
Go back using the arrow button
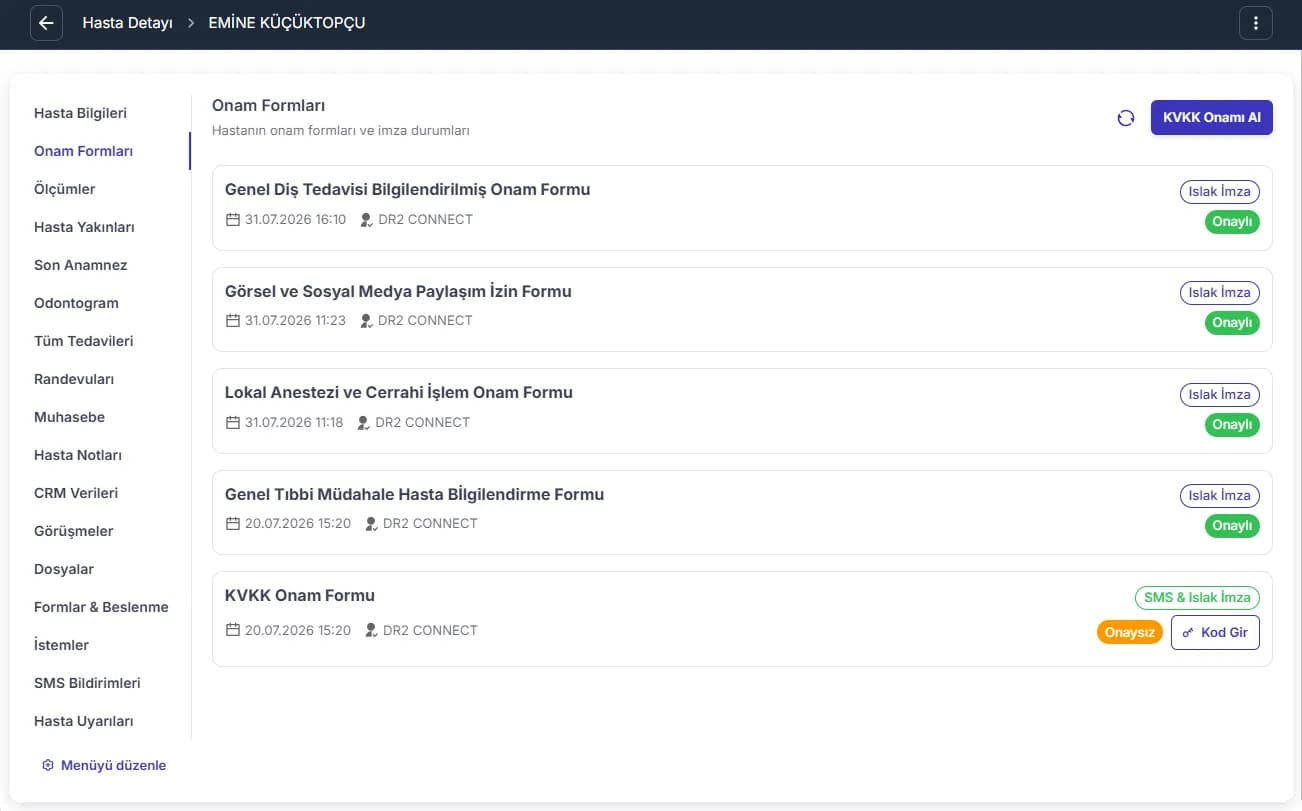[x=46, y=23]
